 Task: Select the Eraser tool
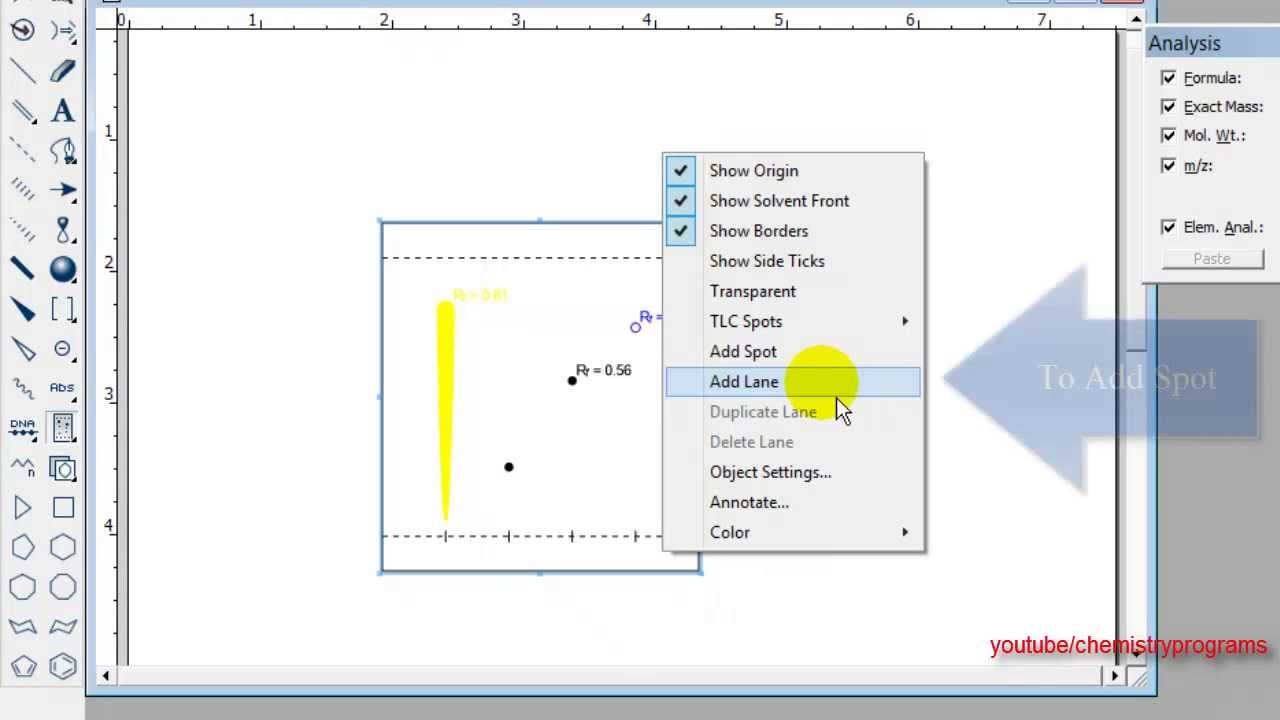click(63, 70)
